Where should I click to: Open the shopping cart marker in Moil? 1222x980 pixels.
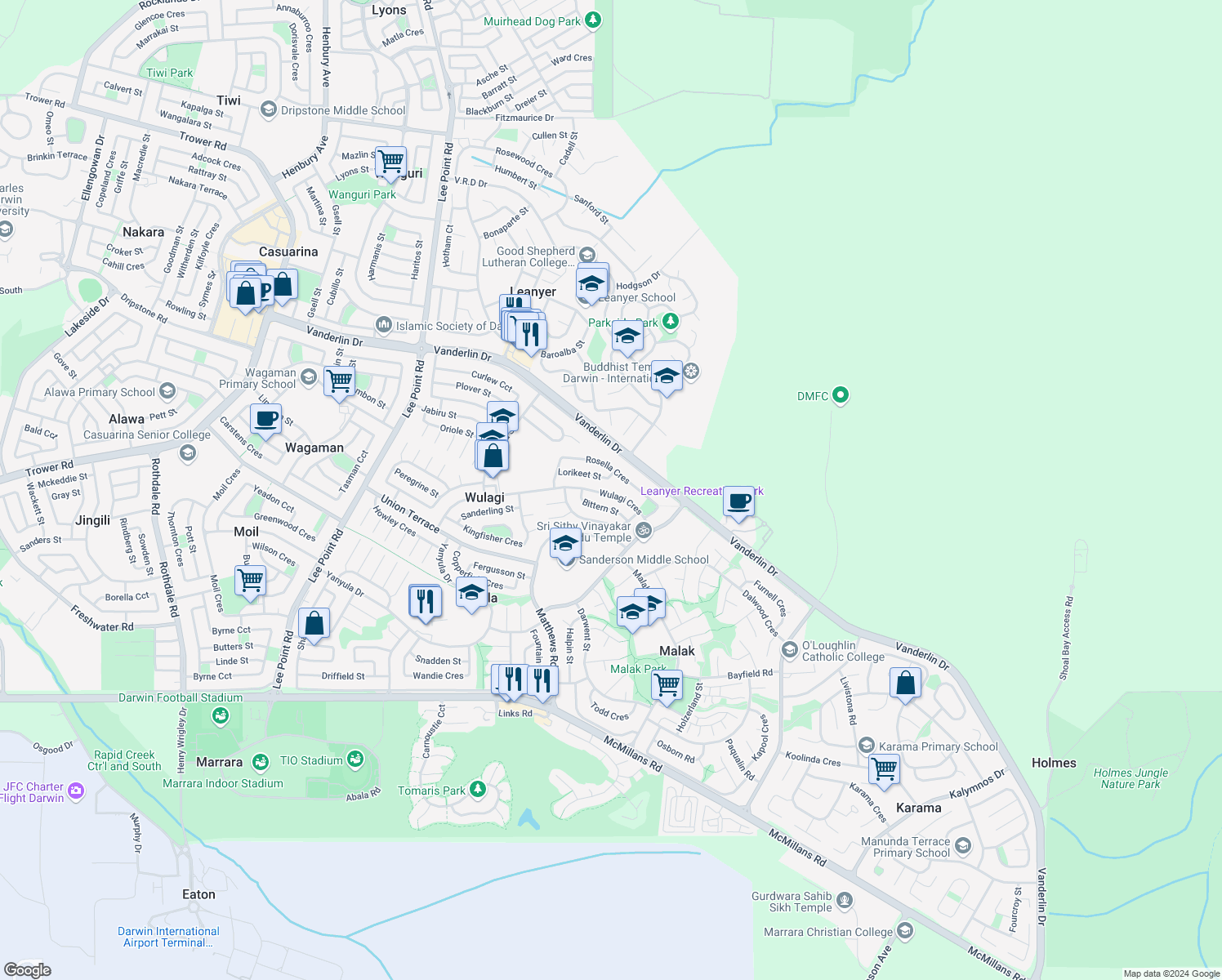[251, 582]
